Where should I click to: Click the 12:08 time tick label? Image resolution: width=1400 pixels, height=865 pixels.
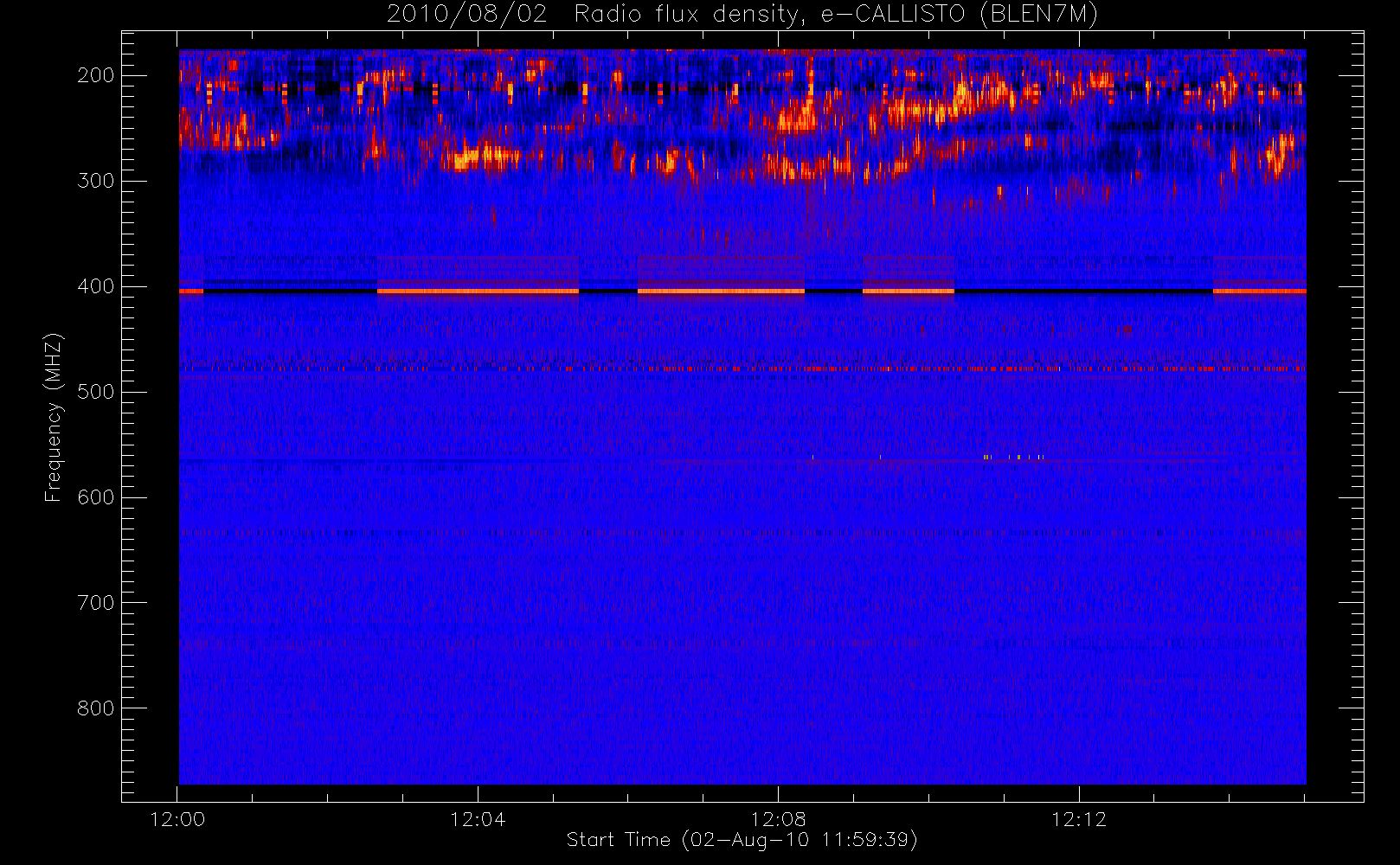point(778,819)
